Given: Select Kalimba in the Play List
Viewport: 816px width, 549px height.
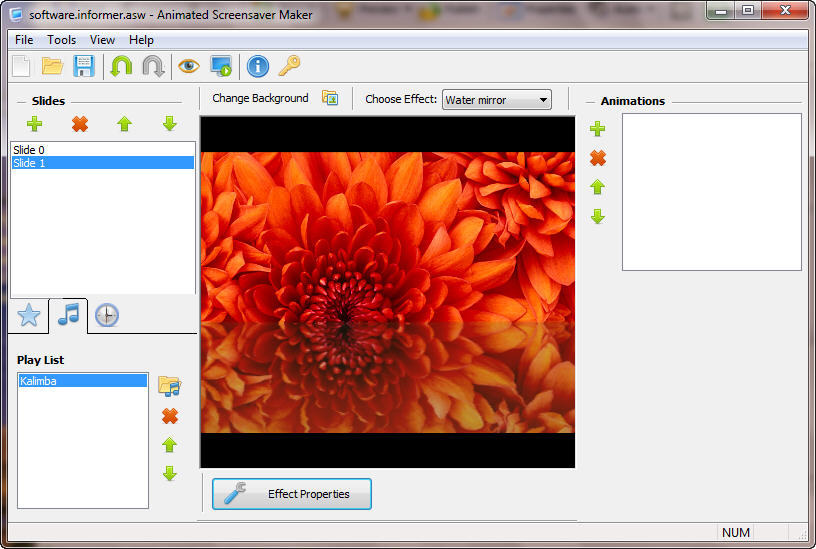Looking at the screenshot, I should tap(38, 381).
